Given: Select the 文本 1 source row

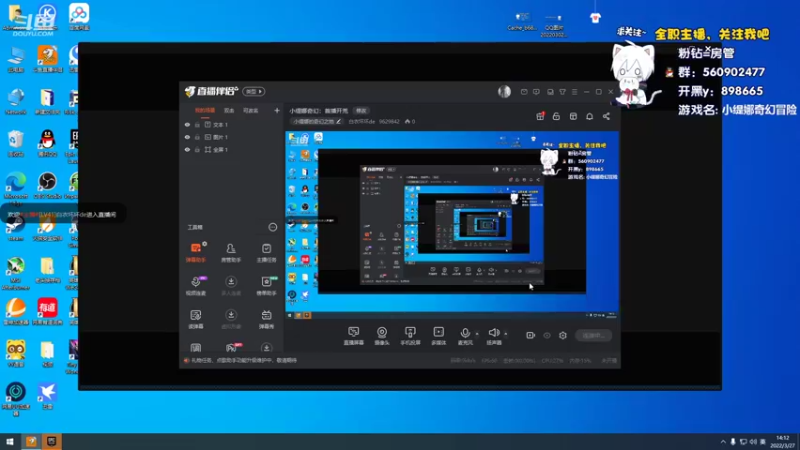Looking at the screenshot, I should click(x=231, y=124).
